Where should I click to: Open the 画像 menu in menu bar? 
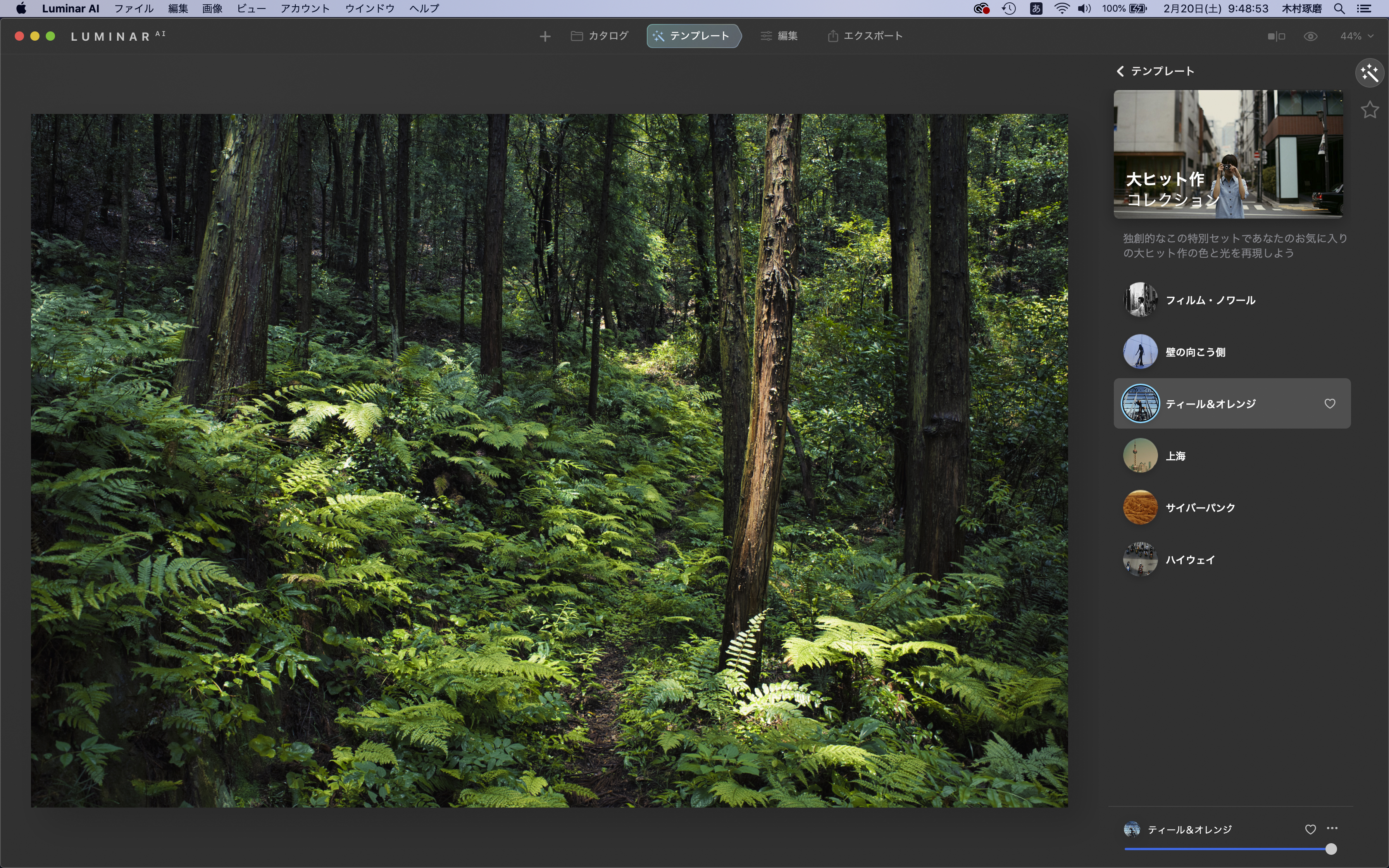click(212, 9)
